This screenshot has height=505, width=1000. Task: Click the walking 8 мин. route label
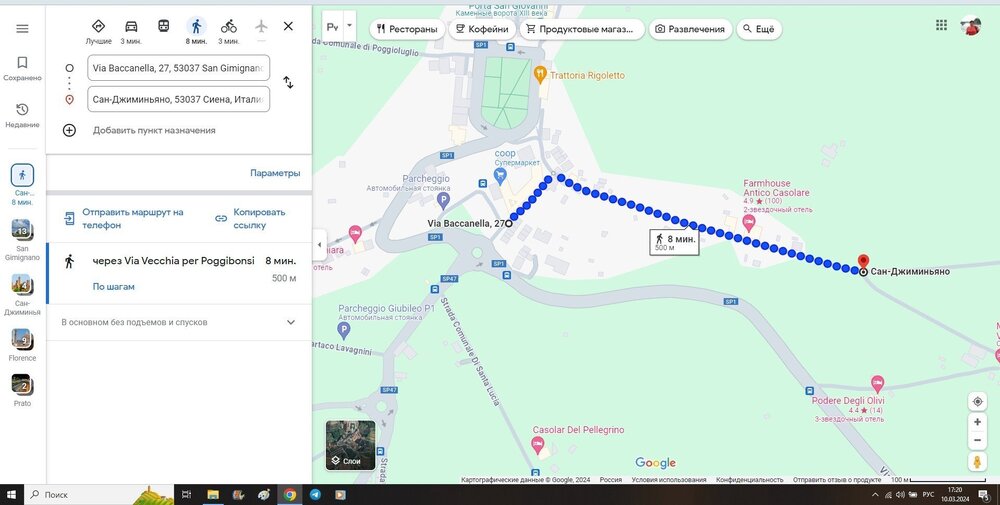(x=675, y=242)
